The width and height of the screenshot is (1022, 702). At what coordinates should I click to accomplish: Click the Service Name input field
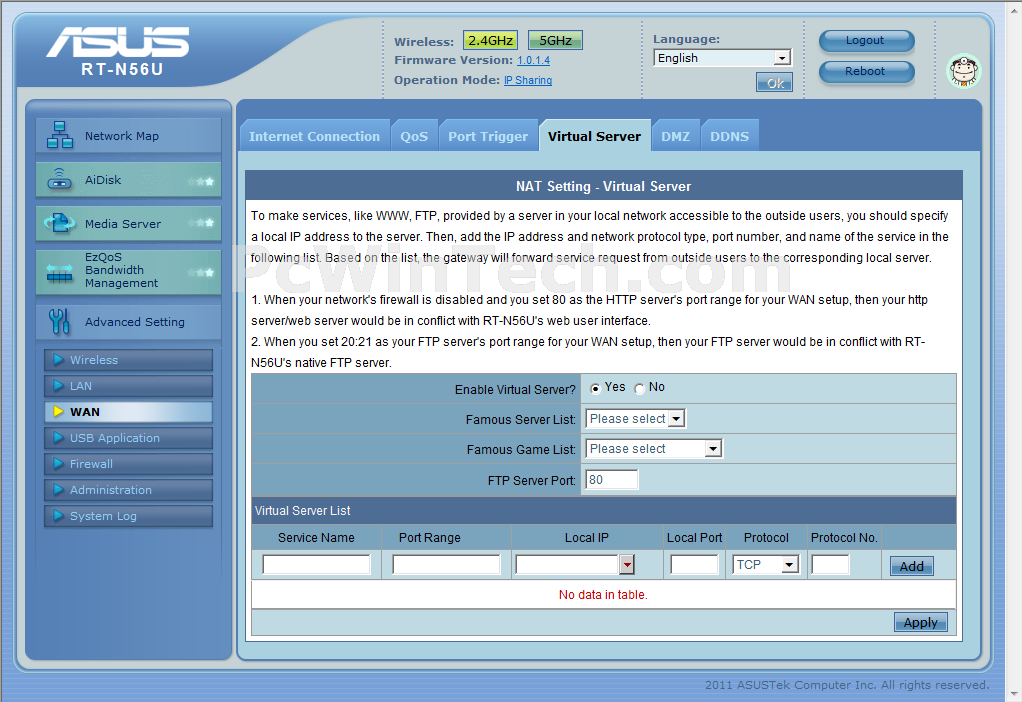316,564
